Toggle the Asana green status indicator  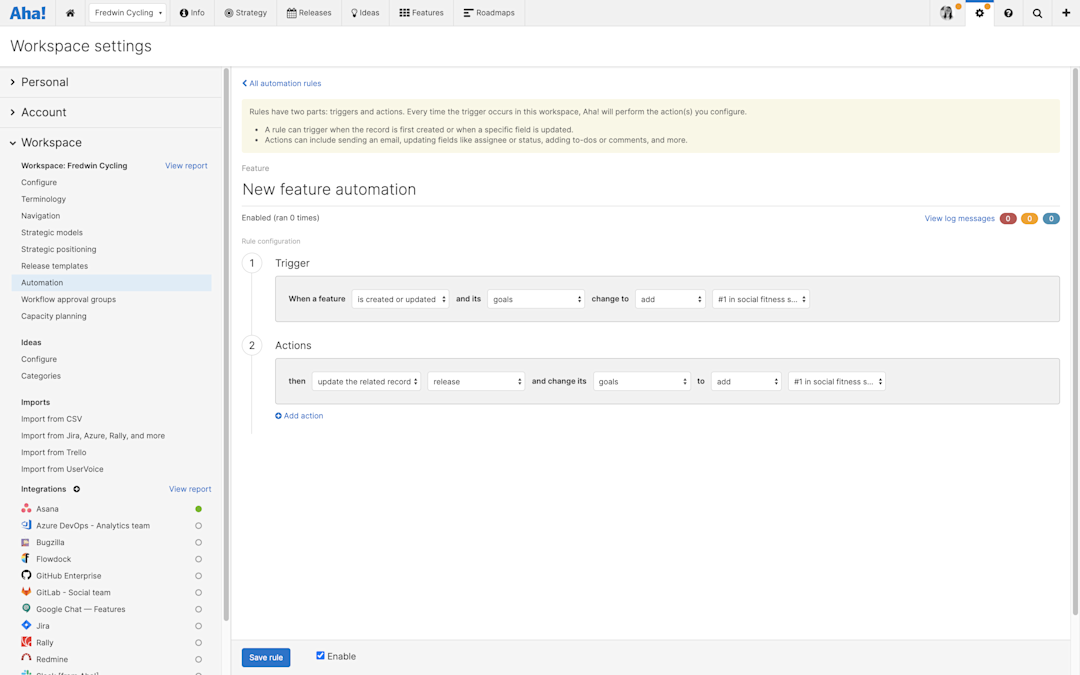click(198, 509)
